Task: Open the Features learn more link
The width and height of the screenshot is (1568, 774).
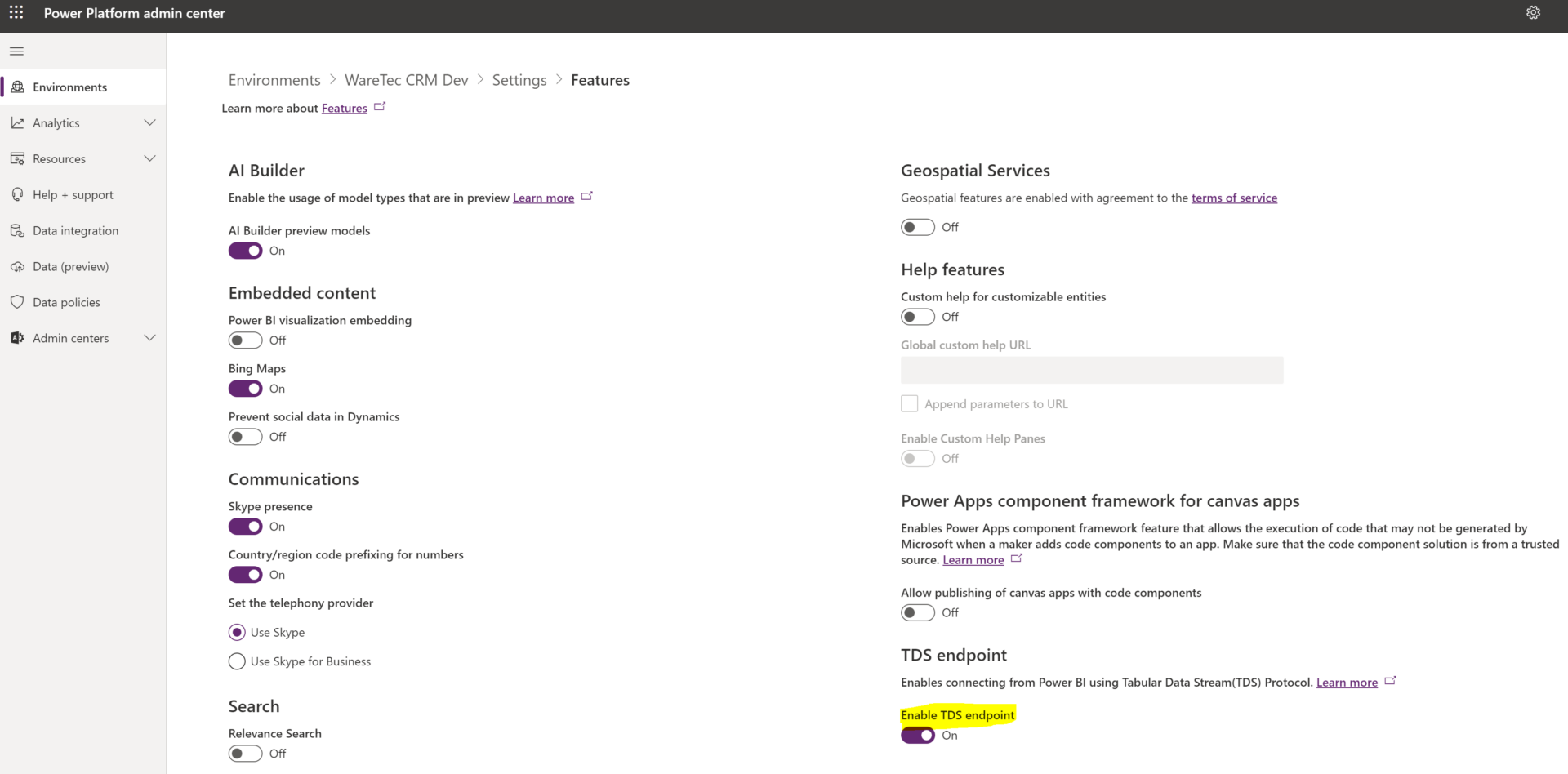Action: click(x=344, y=108)
